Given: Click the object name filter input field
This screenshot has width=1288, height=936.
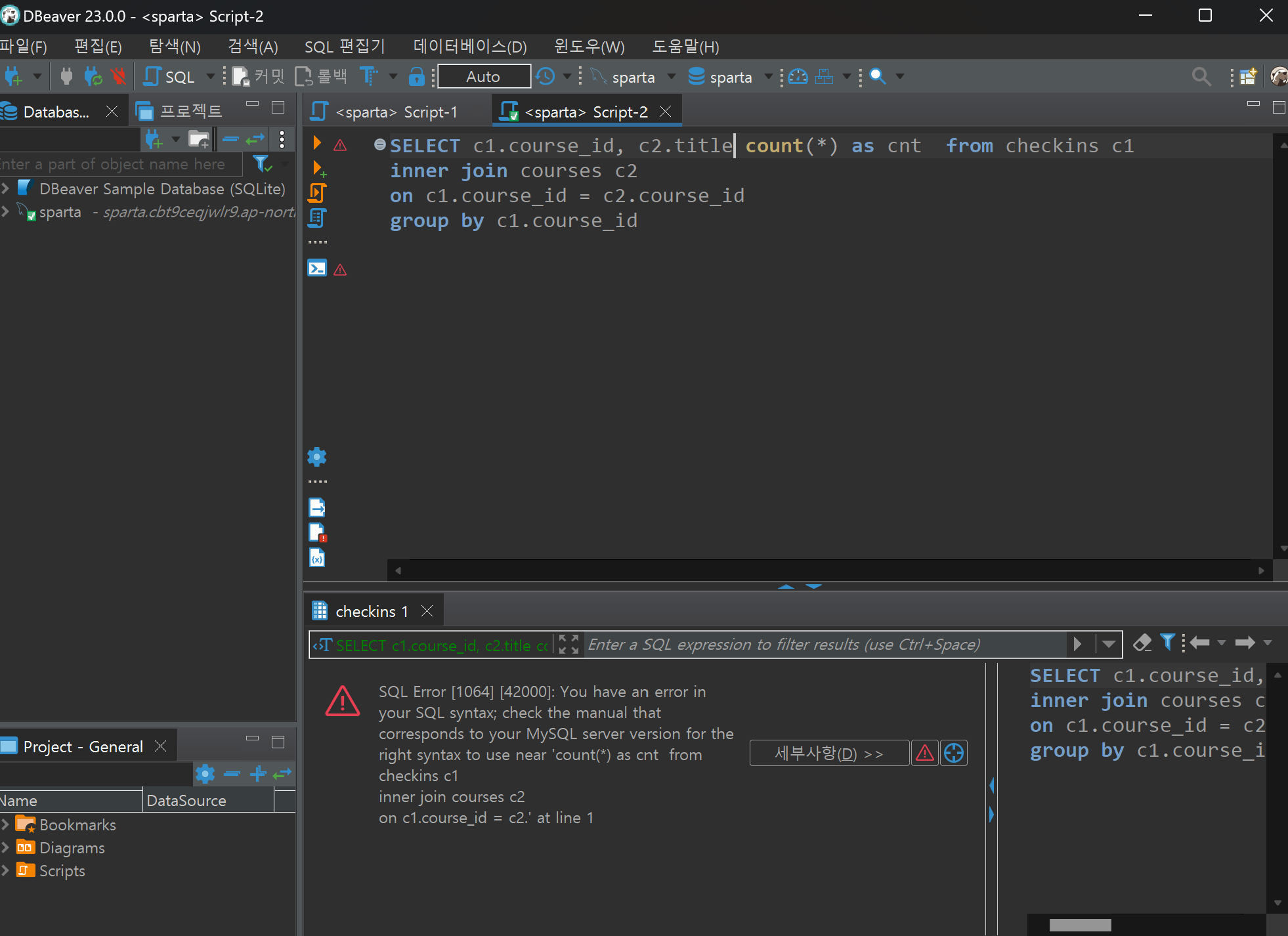Looking at the screenshot, I should (121, 164).
